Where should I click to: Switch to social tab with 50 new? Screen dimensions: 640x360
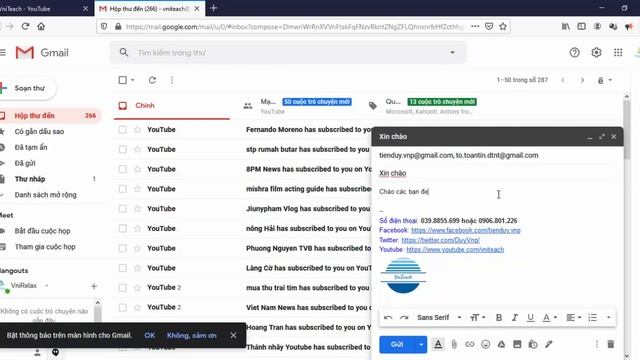(301, 106)
